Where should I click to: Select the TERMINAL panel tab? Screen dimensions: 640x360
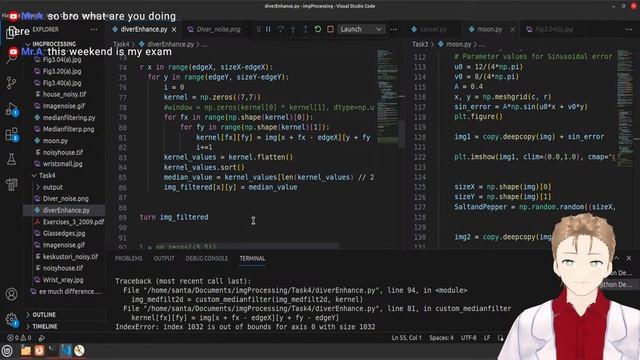pos(252,258)
